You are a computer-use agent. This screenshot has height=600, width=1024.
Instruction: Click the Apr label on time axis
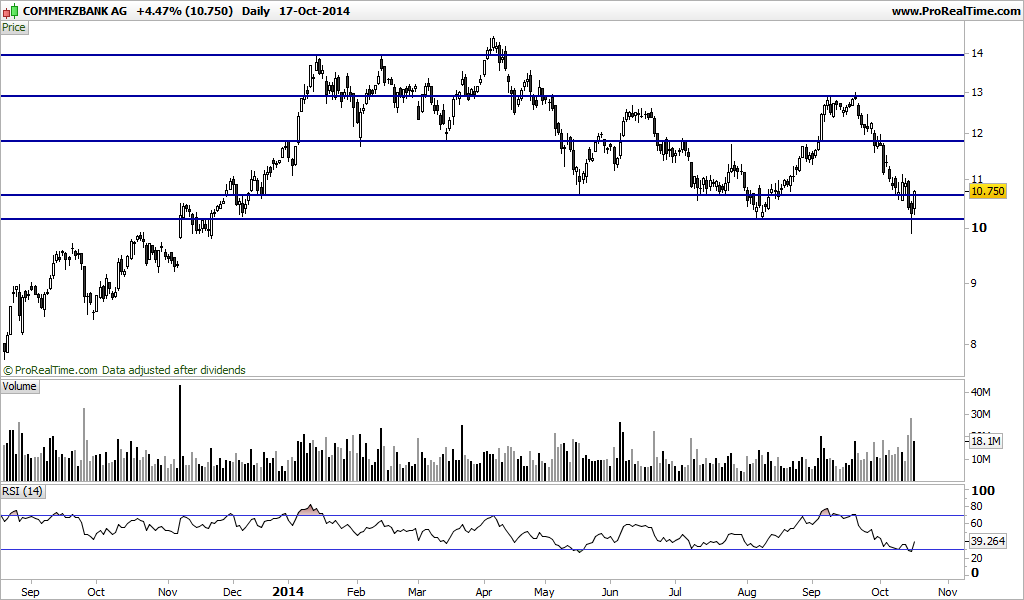[x=483, y=592]
